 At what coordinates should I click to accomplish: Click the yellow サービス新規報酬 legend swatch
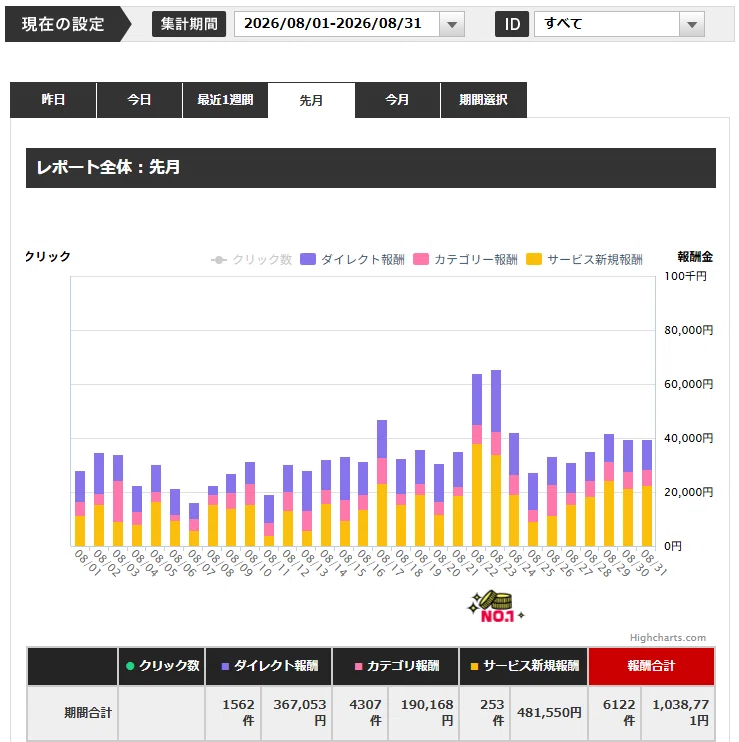point(534,259)
